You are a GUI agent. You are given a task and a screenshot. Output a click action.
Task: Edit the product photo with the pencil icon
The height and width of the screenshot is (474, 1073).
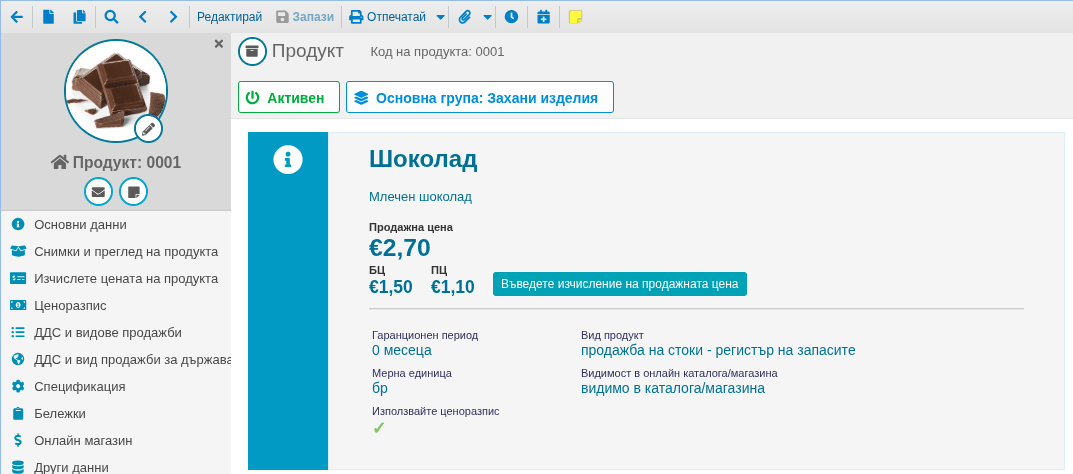[148, 128]
